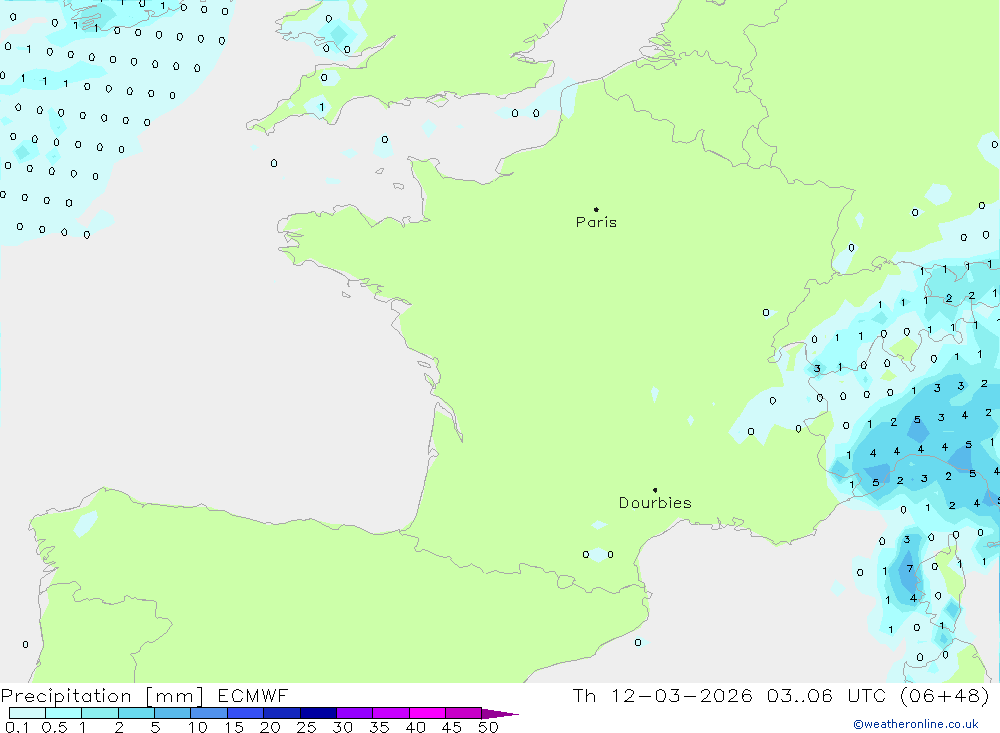The height and width of the screenshot is (733, 1000).
Task: Click the "03..06 UTC" time range
Action: tap(827, 695)
